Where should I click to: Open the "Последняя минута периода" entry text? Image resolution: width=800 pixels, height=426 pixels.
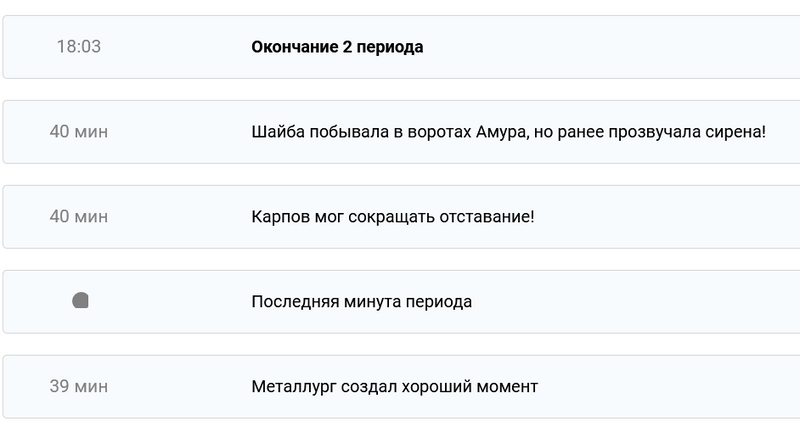tap(361, 301)
